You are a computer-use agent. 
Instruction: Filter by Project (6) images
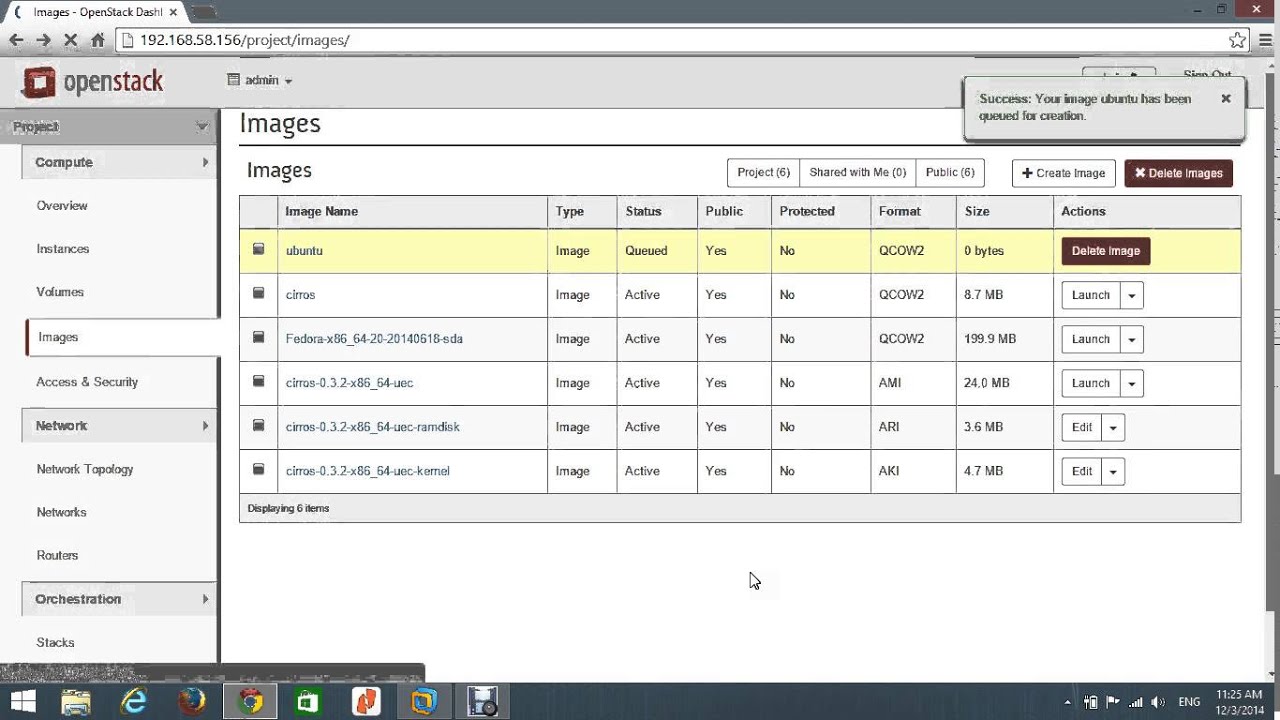coord(763,173)
